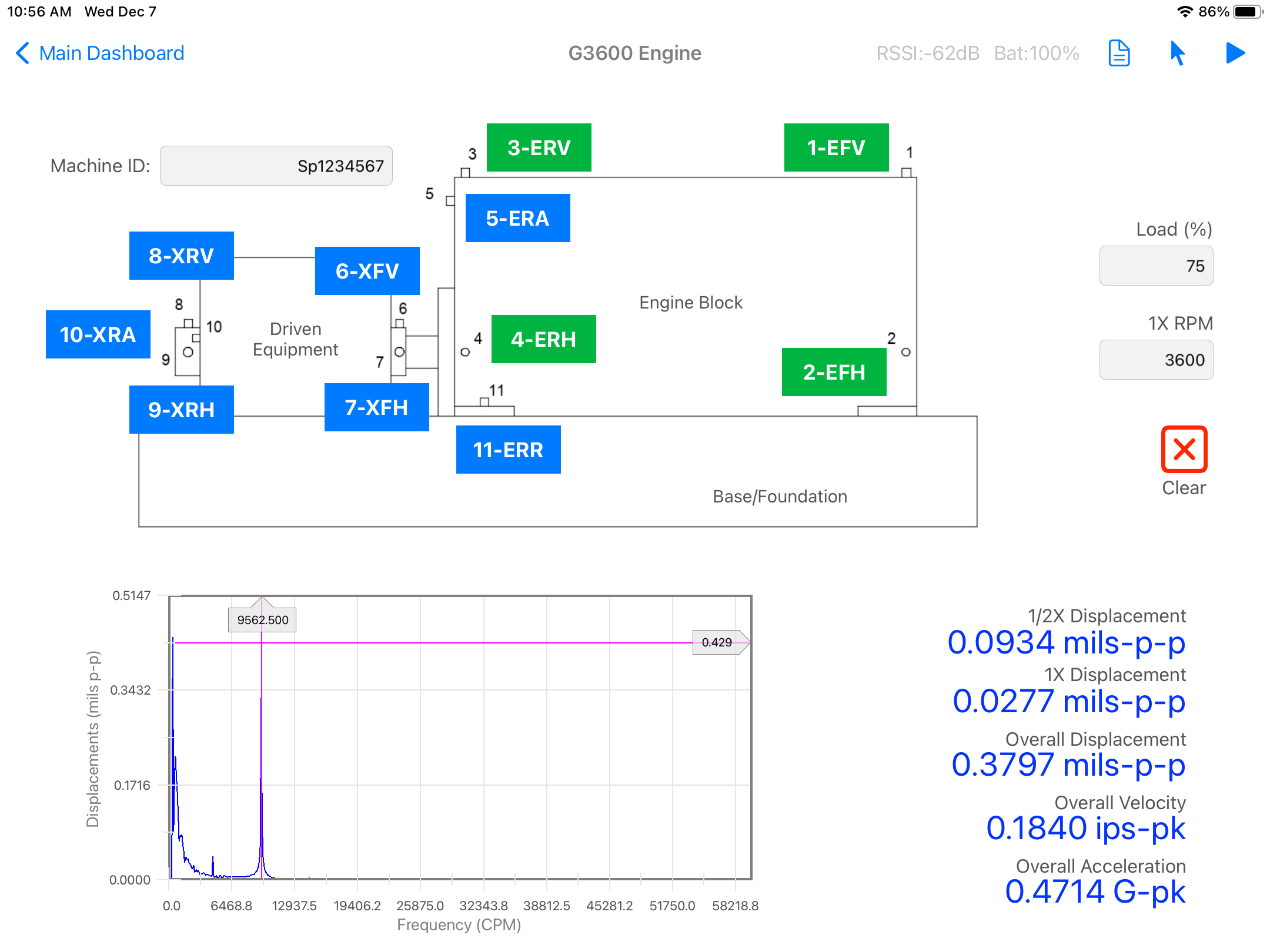
Task: Edit the Load percent field
Action: [x=1157, y=266]
